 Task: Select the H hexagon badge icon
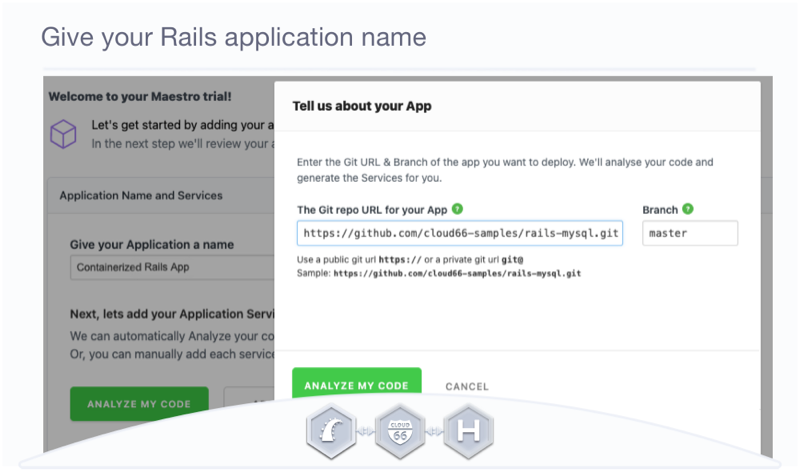pyautogui.click(x=468, y=431)
